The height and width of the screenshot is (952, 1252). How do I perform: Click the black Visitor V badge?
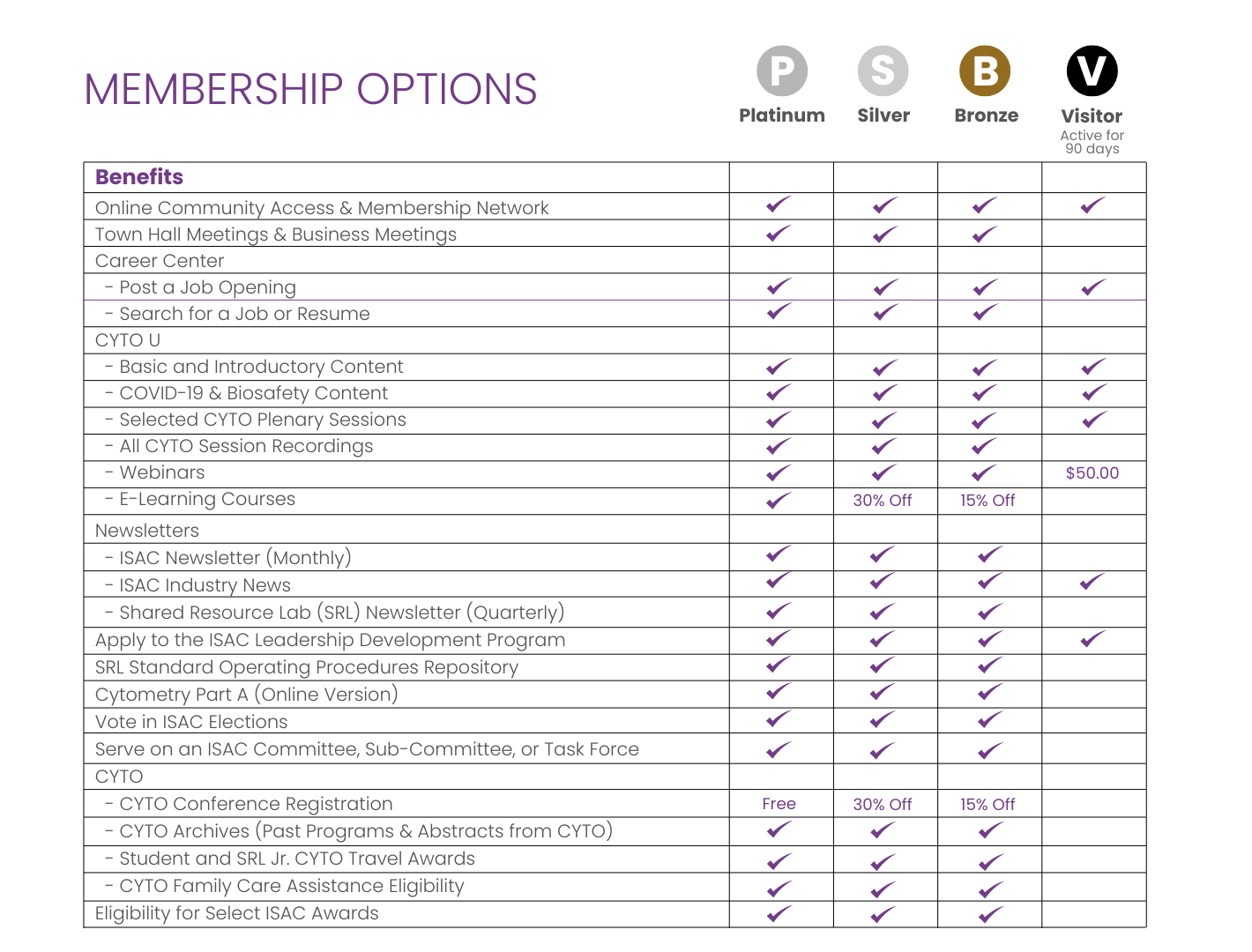[1092, 71]
